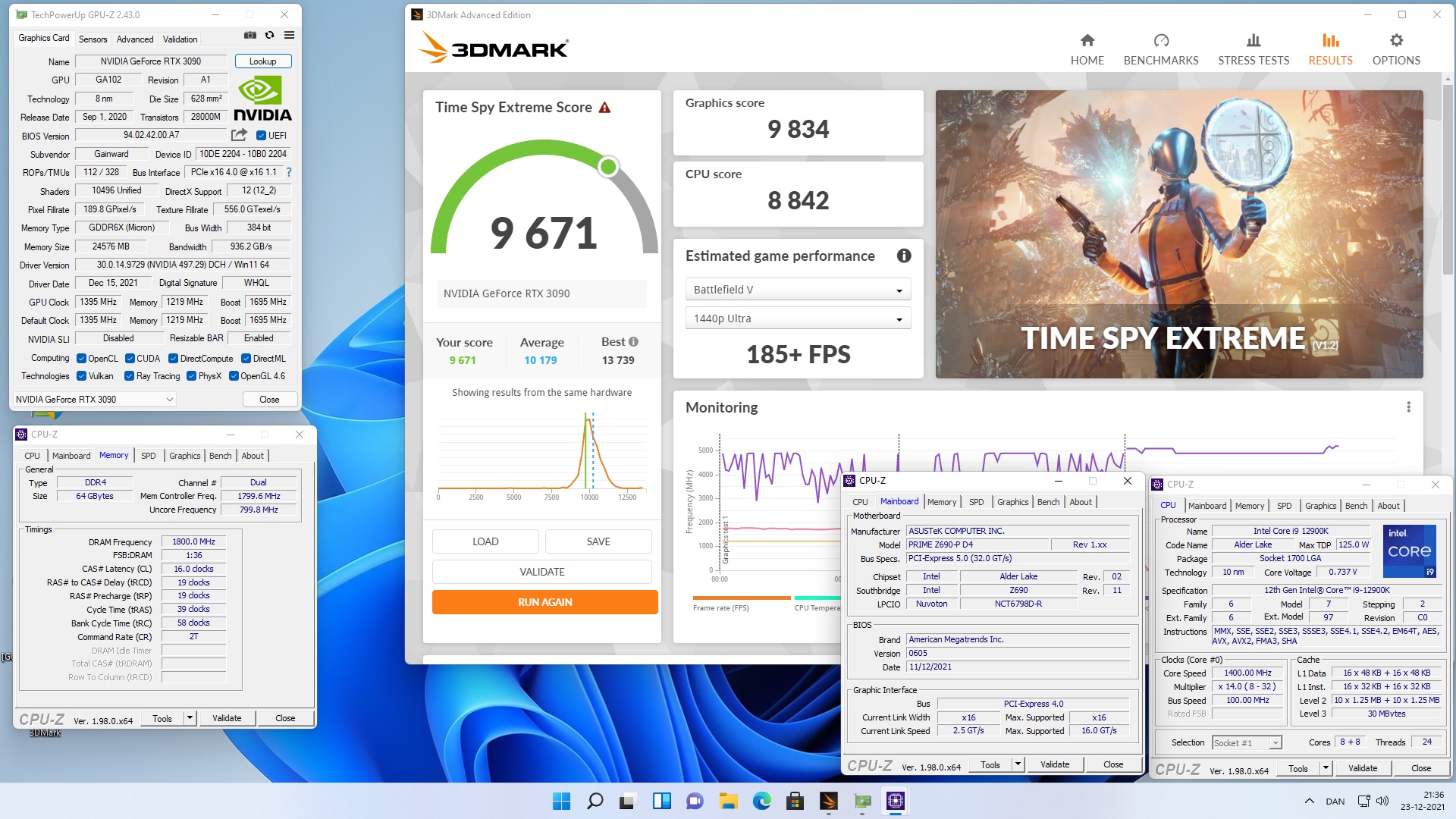Open the GPU selection dropdown in GPU-Z
The image size is (1456, 819).
tap(94, 400)
